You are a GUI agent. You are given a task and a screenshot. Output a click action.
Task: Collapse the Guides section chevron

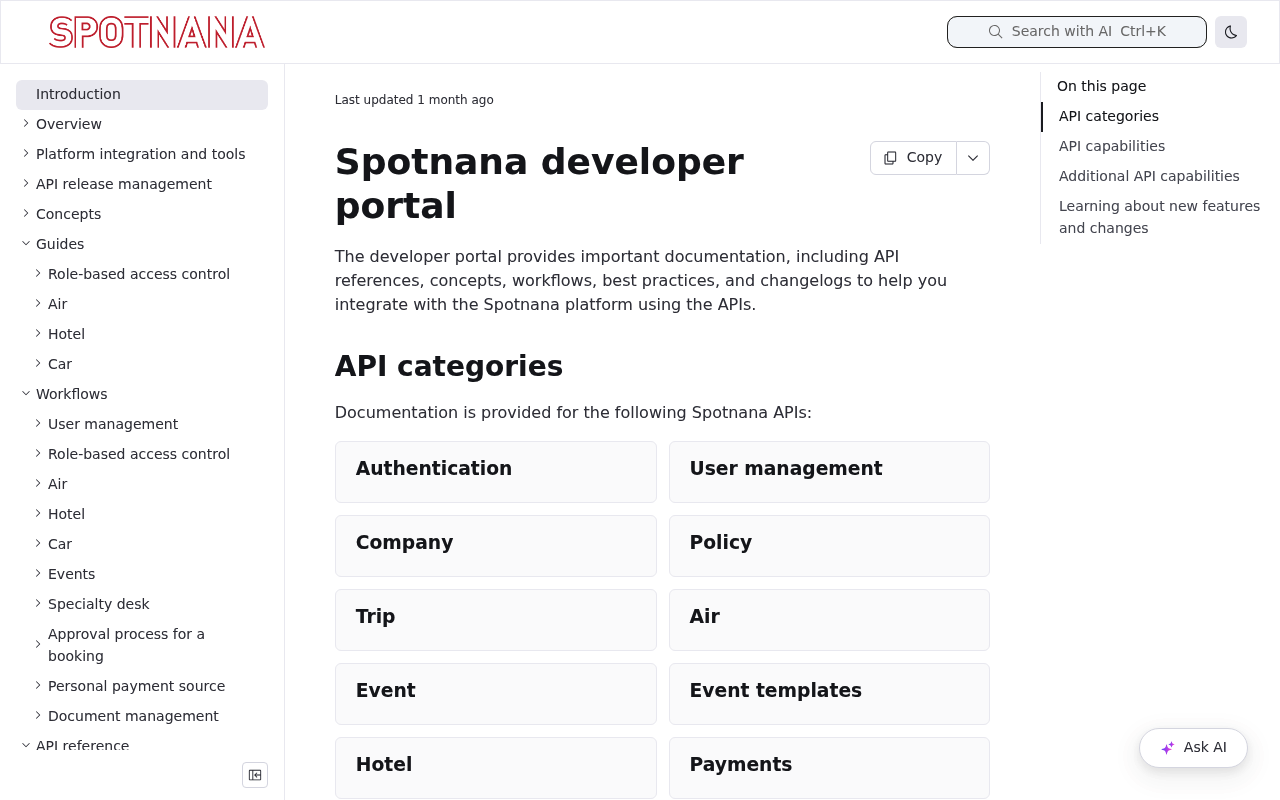tap(26, 244)
